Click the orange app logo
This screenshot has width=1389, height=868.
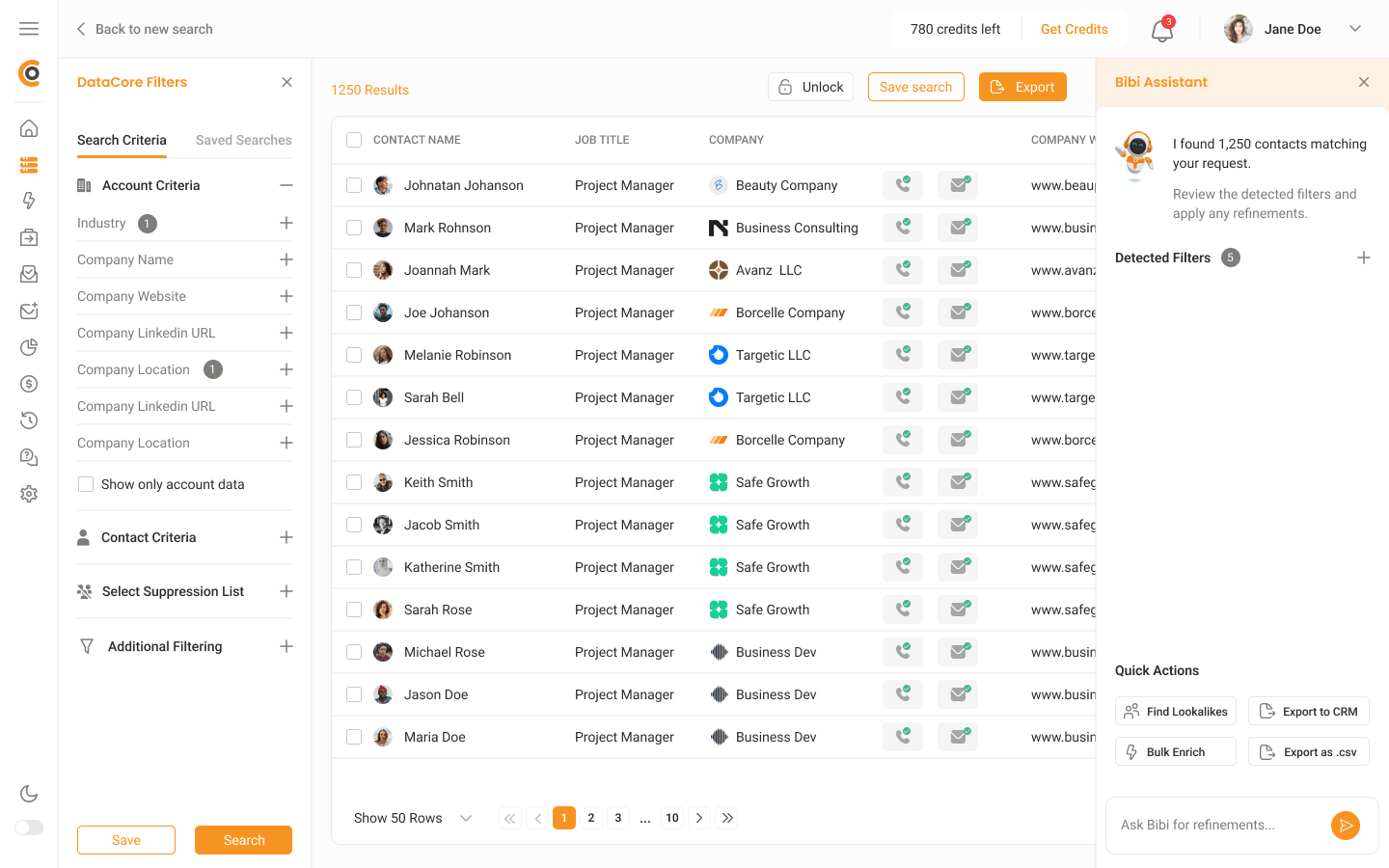click(29, 72)
